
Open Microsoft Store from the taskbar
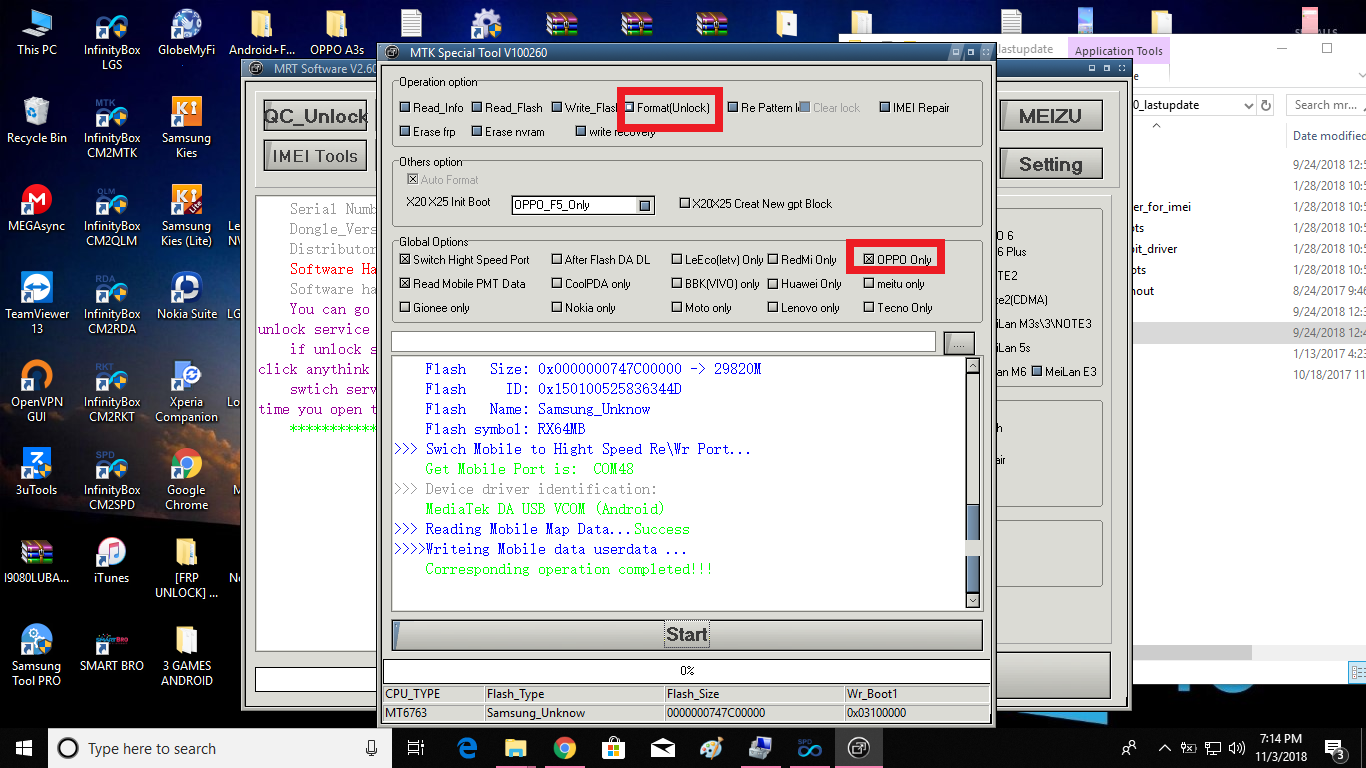[x=613, y=747]
